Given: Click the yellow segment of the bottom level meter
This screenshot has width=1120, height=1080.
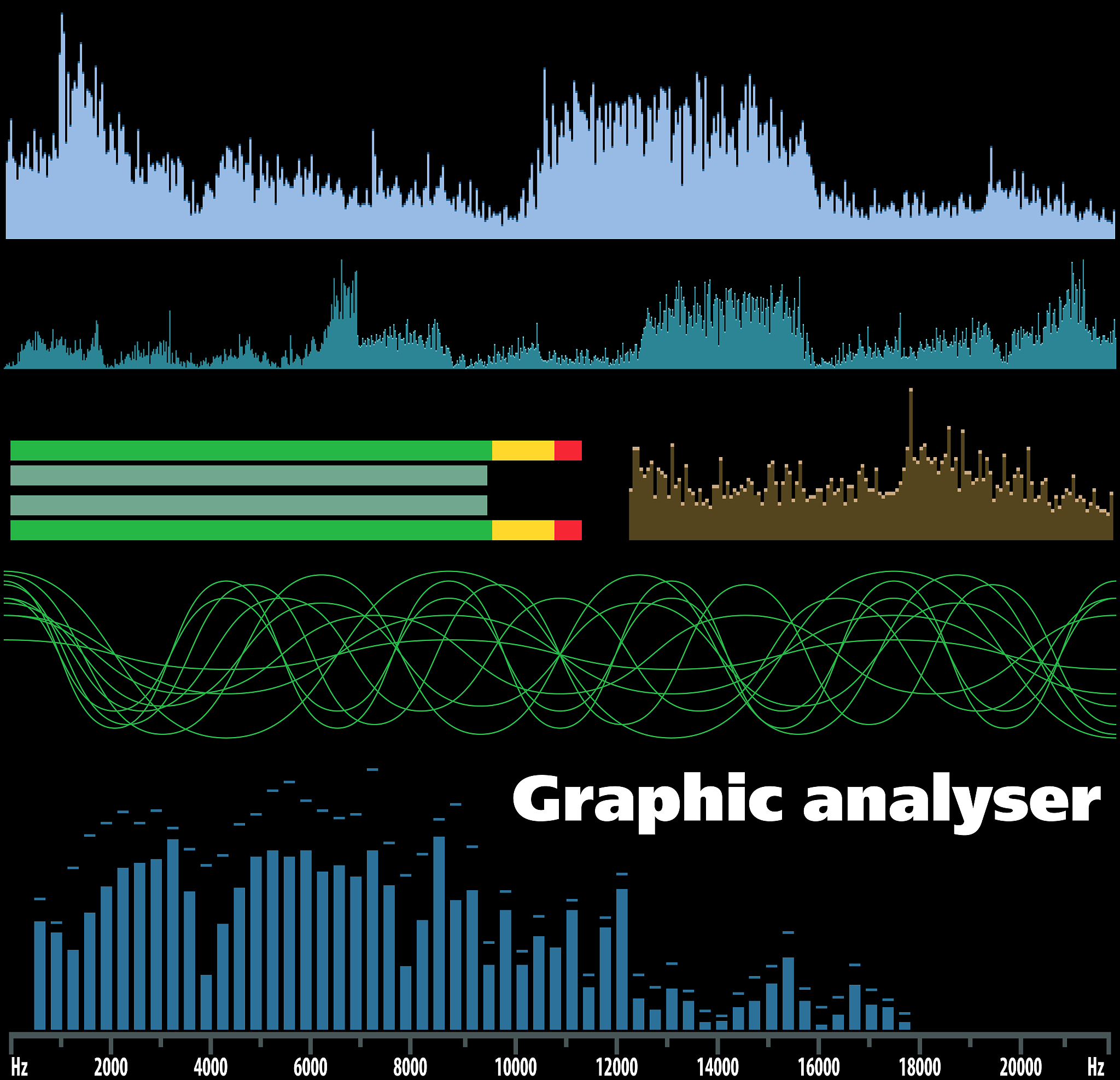Looking at the screenshot, I should pos(523,530).
